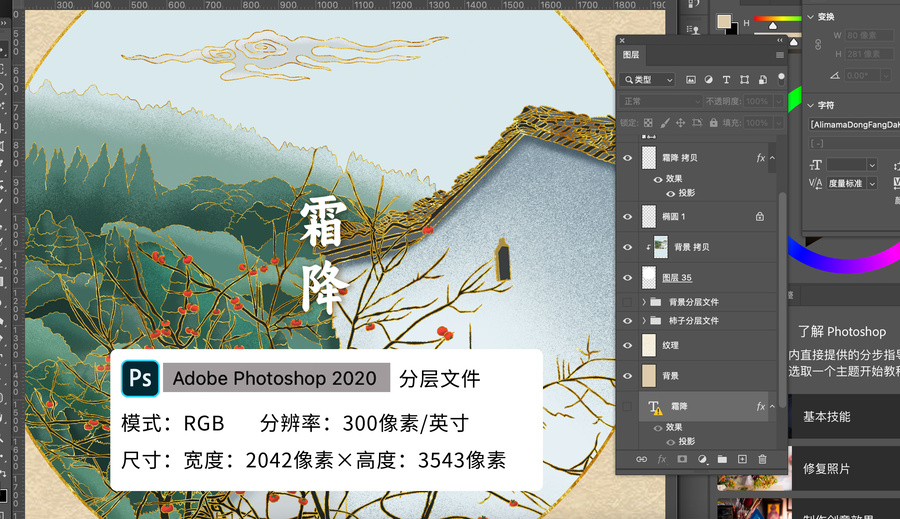This screenshot has height=519, width=900.
Task: Select the 图层 panel tab
Action: coord(631,55)
